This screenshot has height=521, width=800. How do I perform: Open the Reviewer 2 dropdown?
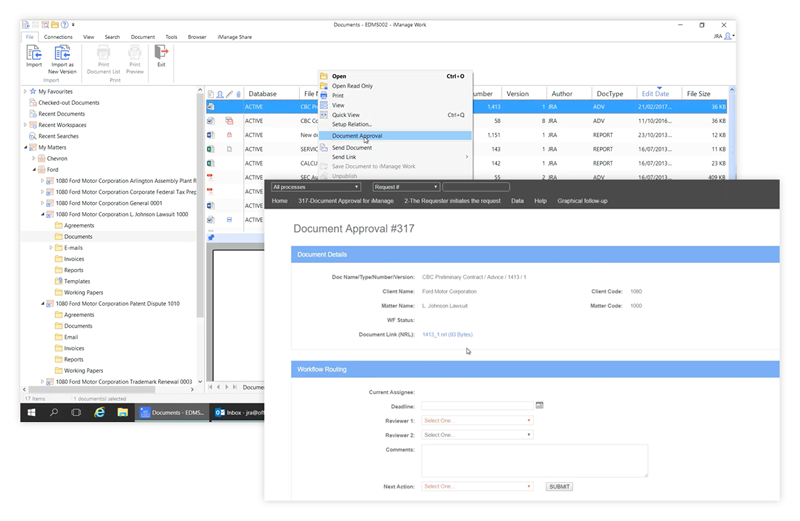pyautogui.click(x=477, y=435)
